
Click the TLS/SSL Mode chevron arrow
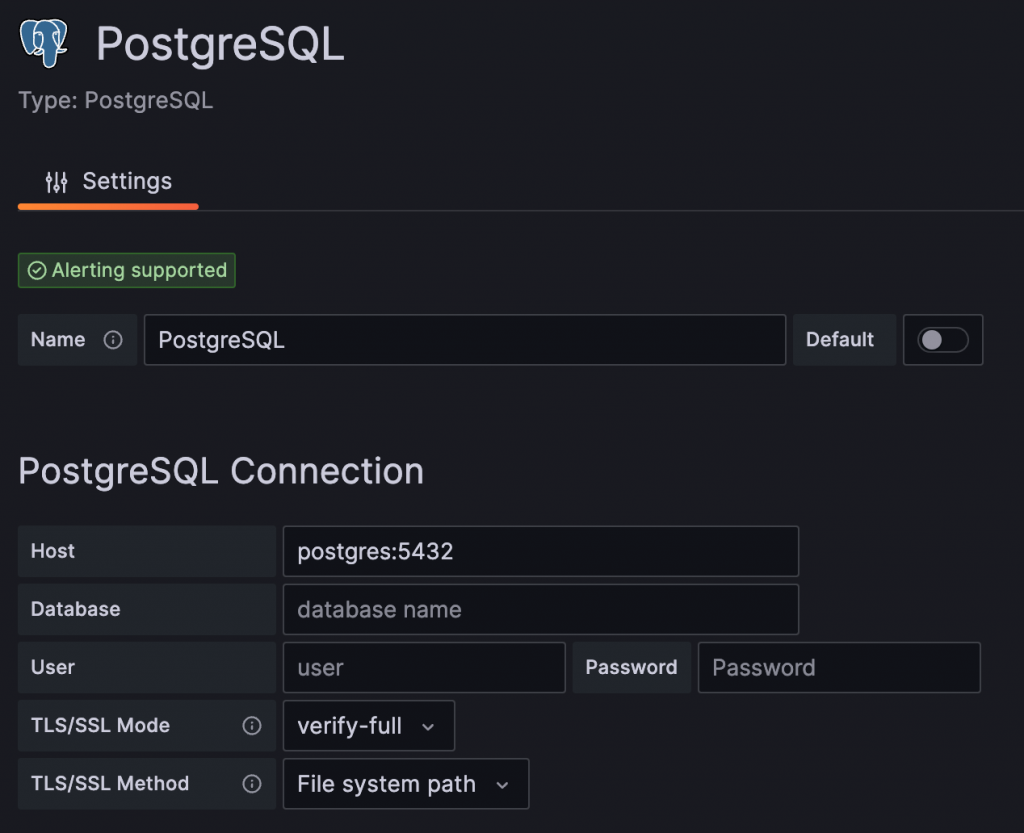[x=428, y=727]
